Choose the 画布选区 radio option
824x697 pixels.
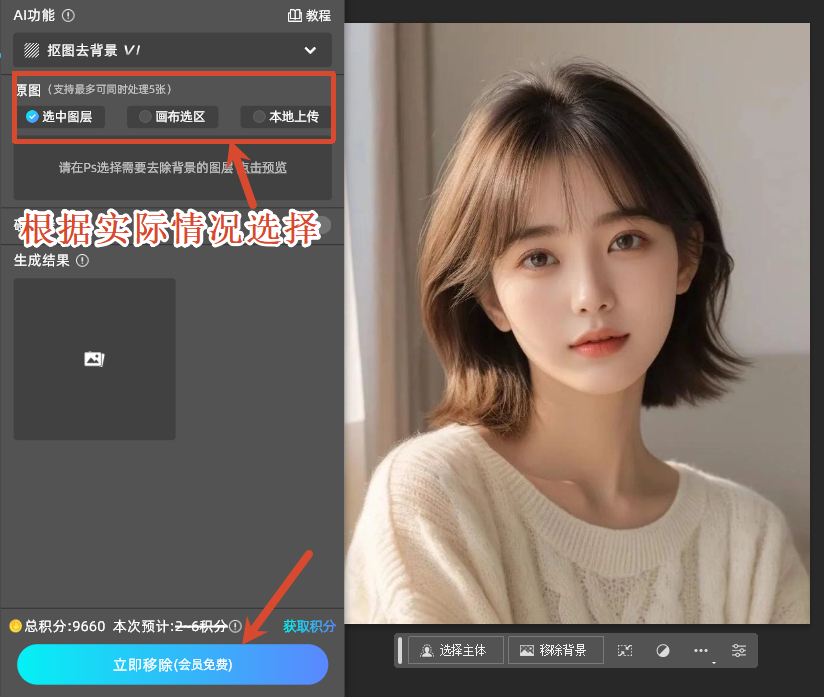[x=170, y=116]
